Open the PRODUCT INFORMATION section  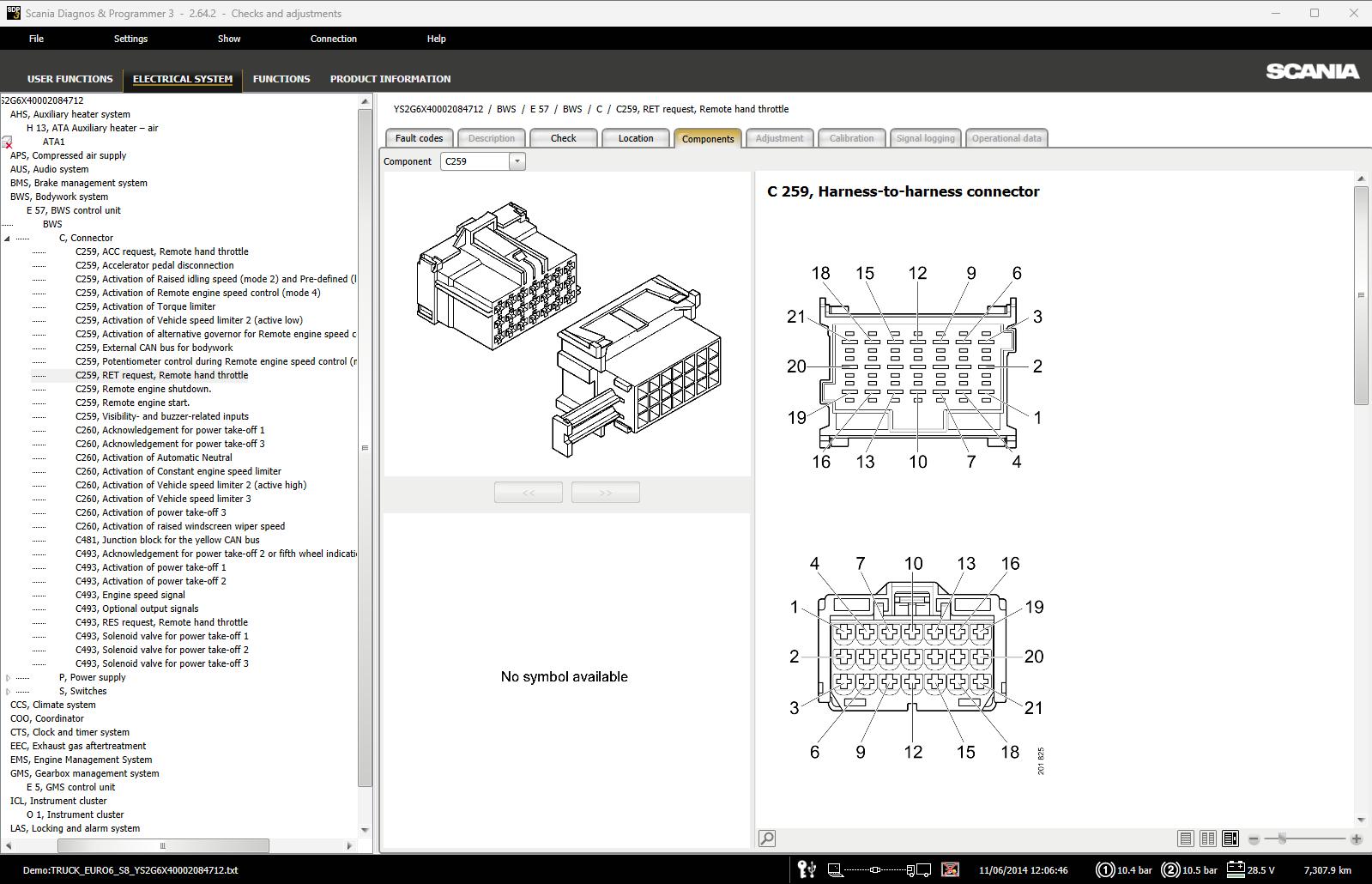[390, 79]
